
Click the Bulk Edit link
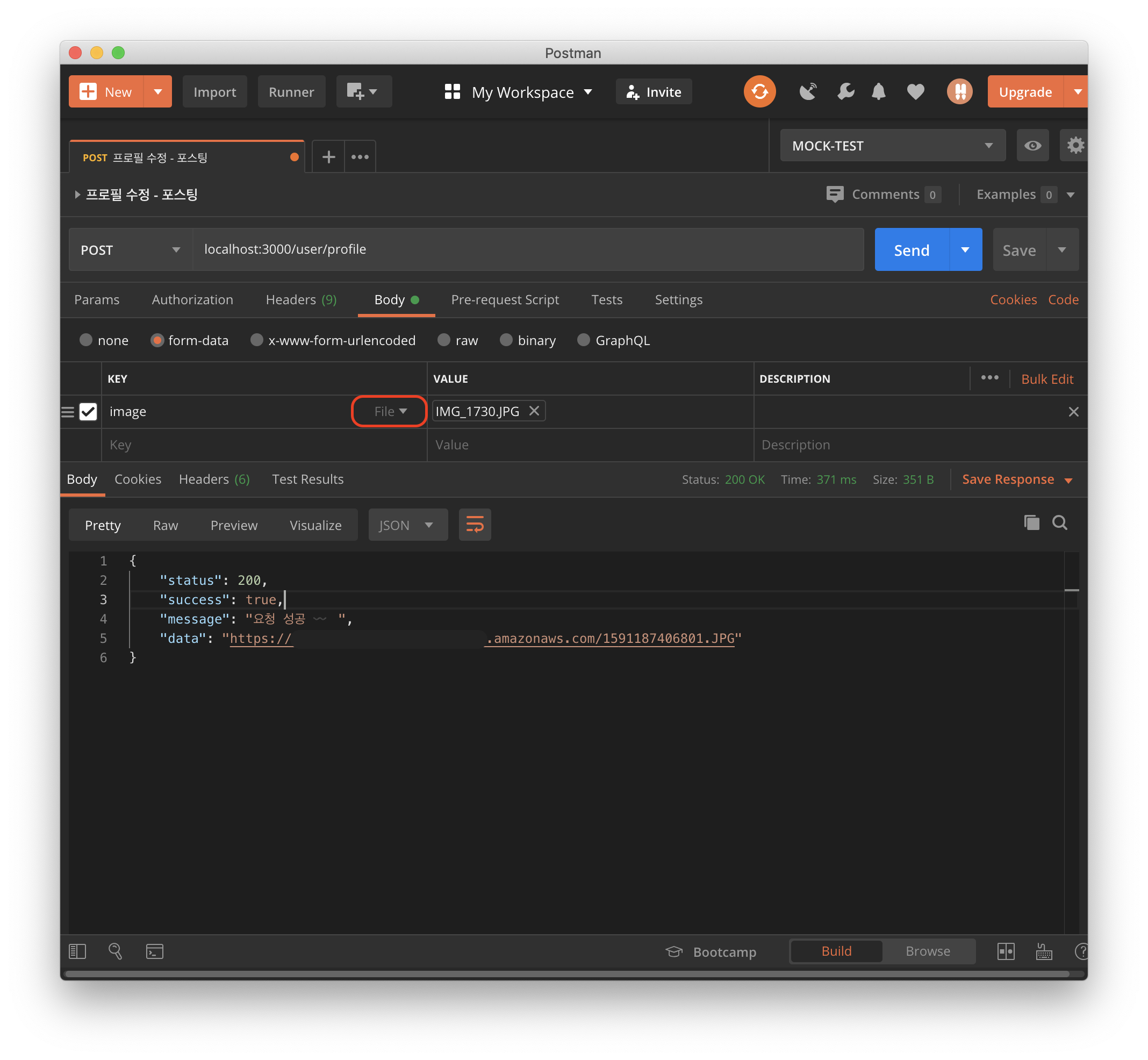[1046, 379]
